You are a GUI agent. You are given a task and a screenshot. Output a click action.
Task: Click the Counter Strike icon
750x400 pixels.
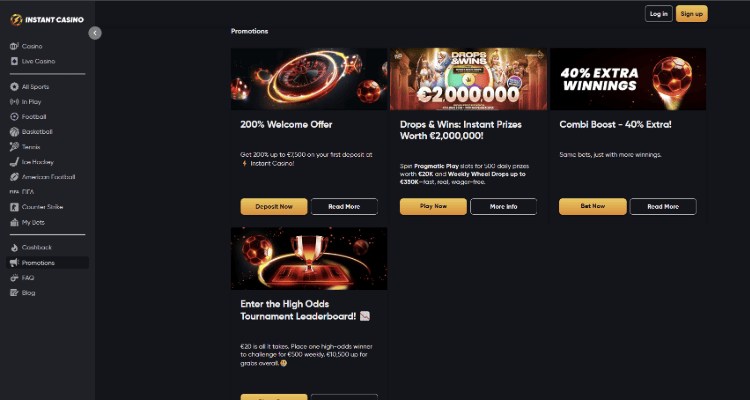click(x=14, y=207)
